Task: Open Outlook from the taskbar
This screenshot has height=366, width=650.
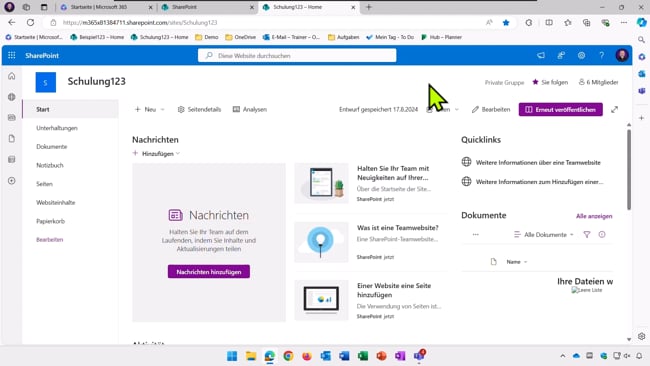Action: 325,356
